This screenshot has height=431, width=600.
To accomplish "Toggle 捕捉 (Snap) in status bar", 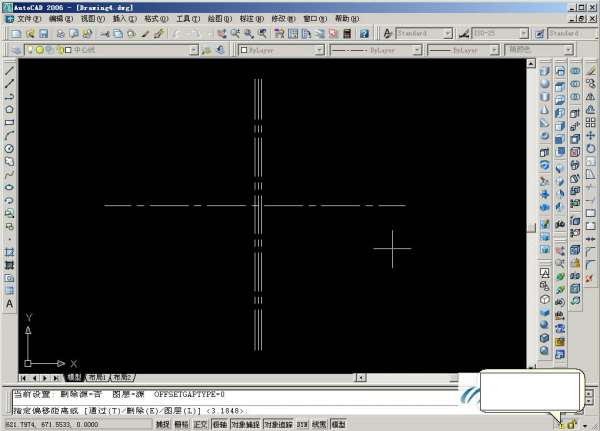I will pyautogui.click(x=162, y=424).
